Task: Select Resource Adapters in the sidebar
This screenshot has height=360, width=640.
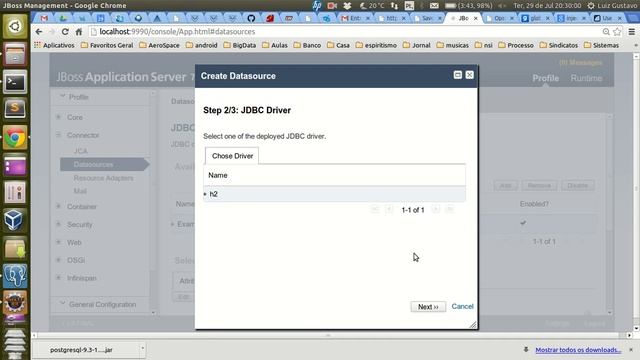Action: click(103, 178)
